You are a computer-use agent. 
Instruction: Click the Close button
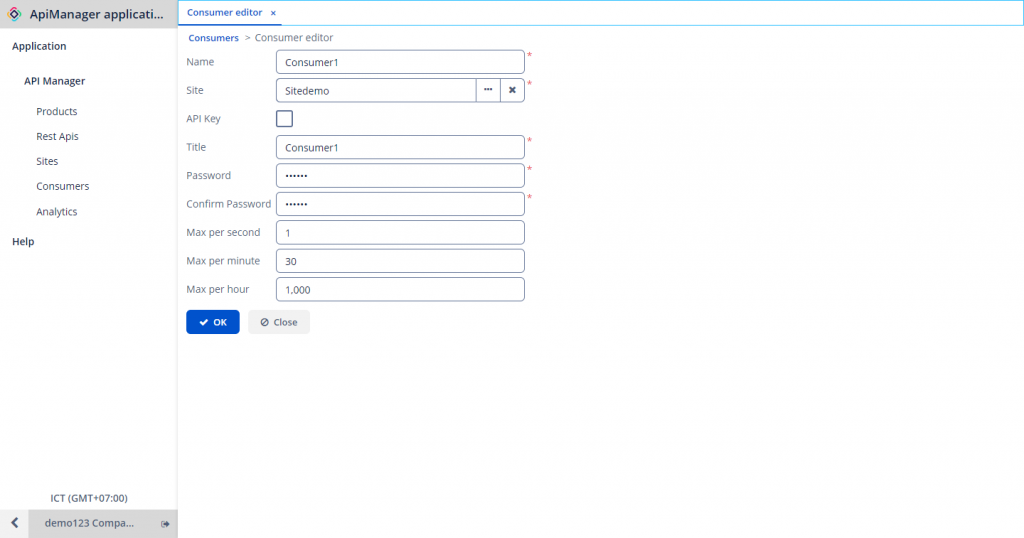(x=279, y=322)
